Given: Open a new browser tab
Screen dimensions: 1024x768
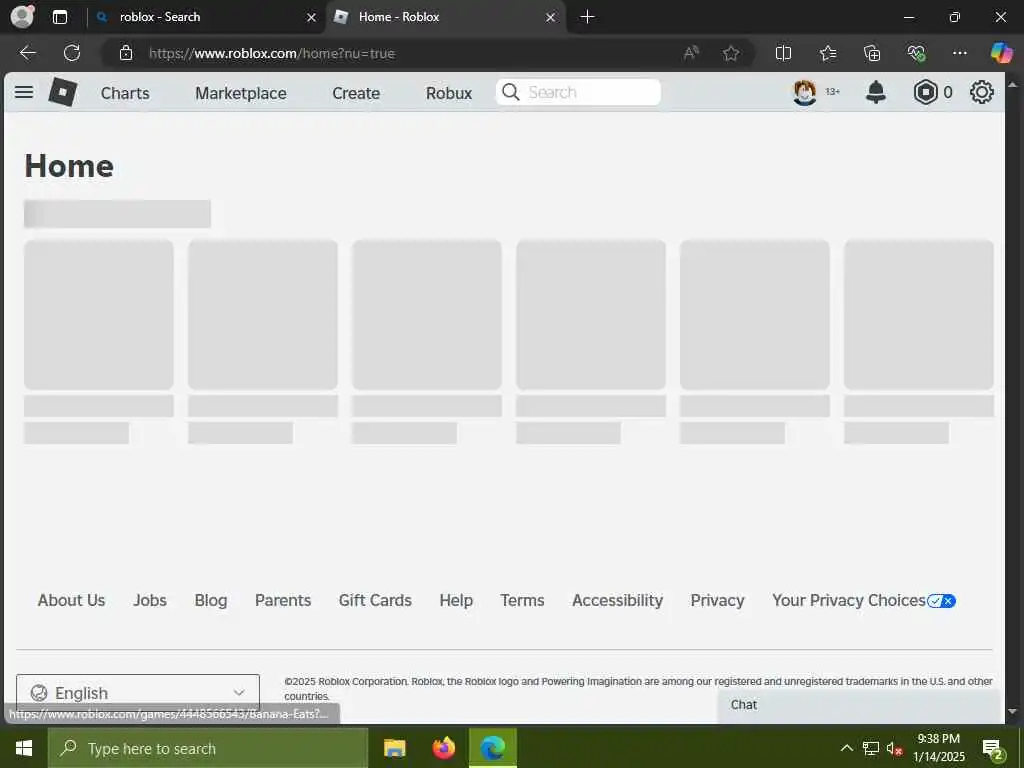Looking at the screenshot, I should [x=587, y=17].
